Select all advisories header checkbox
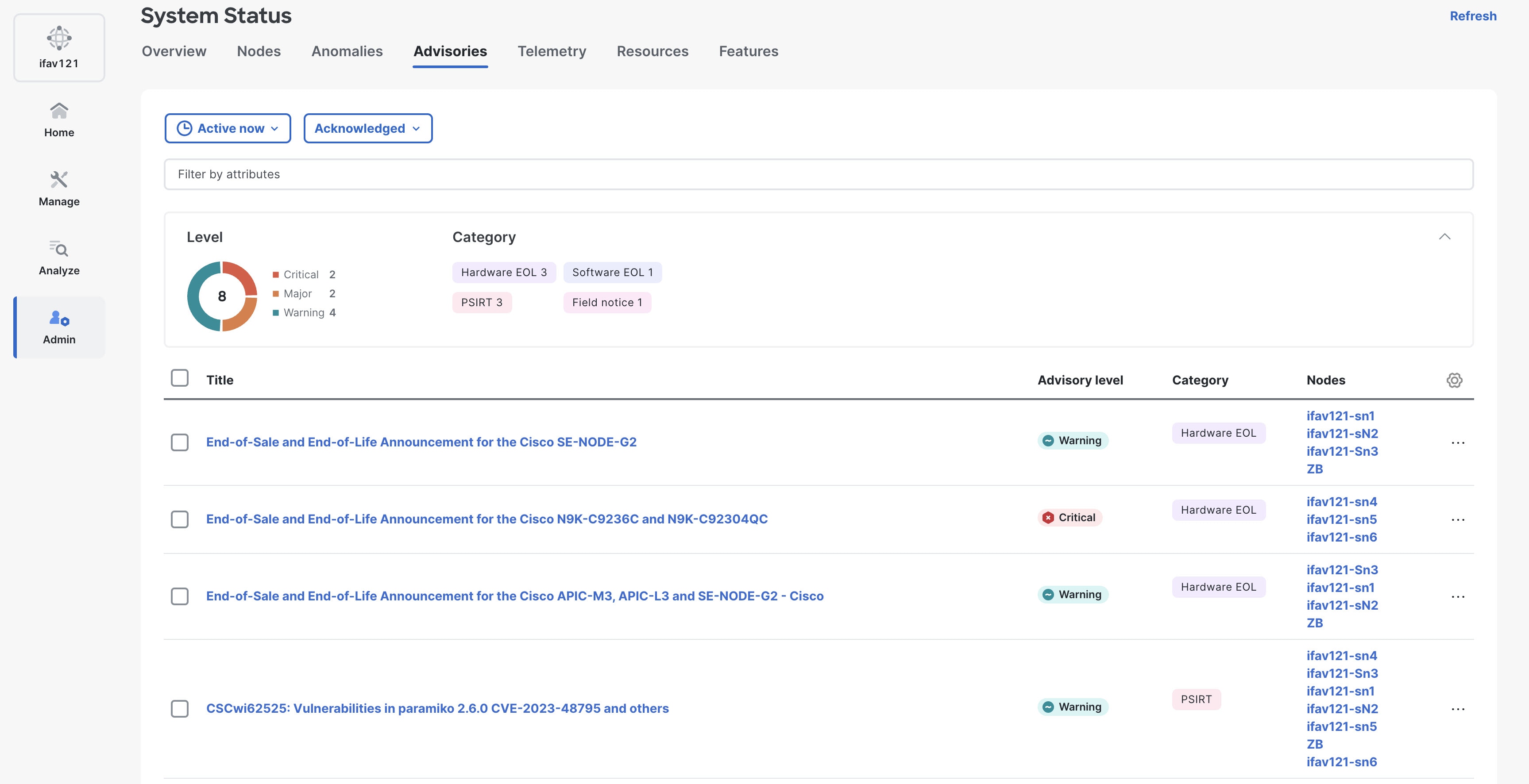Image resolution: width=1529 pixels, height=784 pixels. (x=179, y=378)
